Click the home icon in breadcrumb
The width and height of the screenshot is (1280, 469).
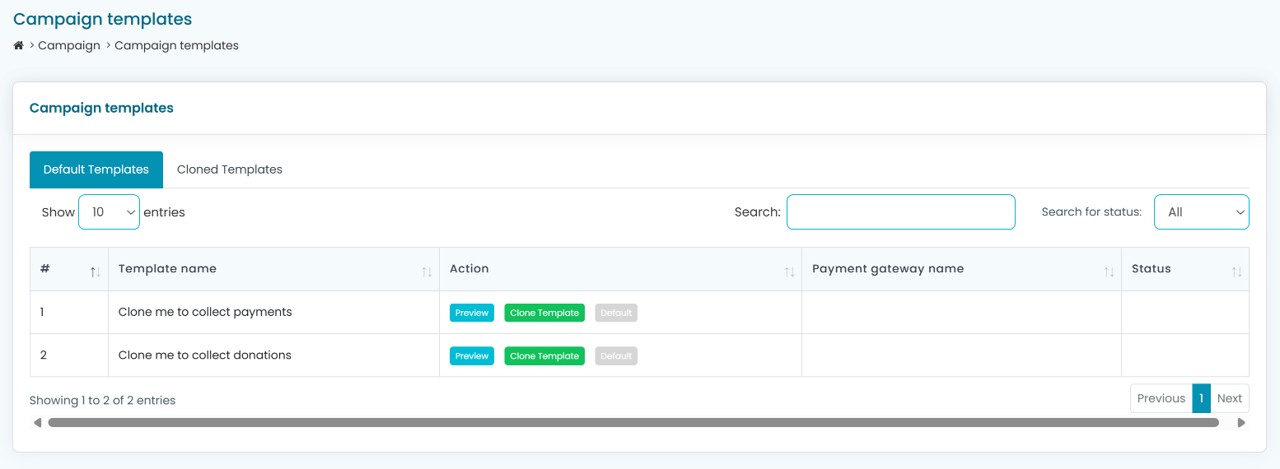pyautogui.click(x=18, y=45)
